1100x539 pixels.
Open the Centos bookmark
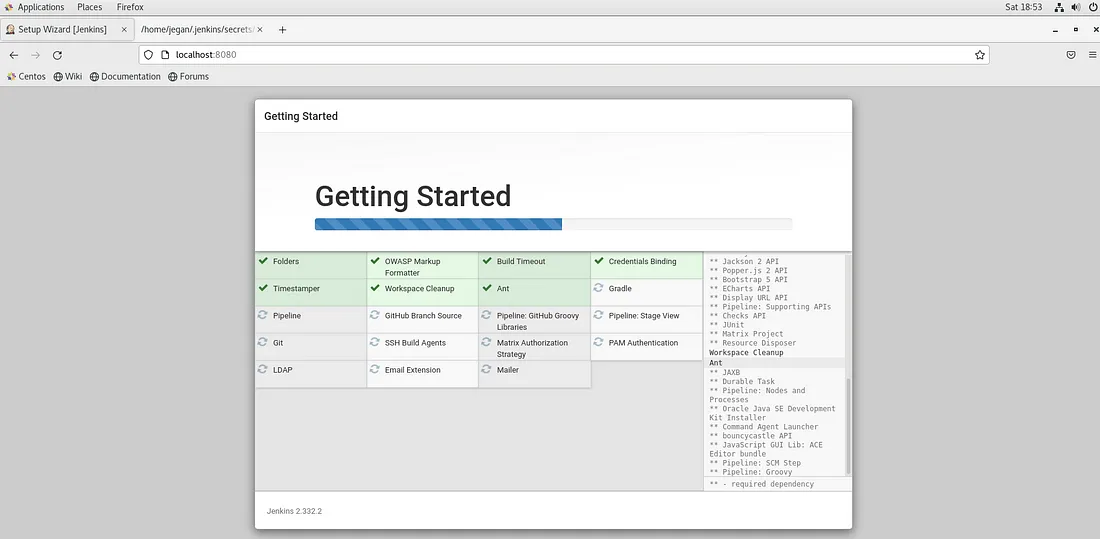coord(26,76)
